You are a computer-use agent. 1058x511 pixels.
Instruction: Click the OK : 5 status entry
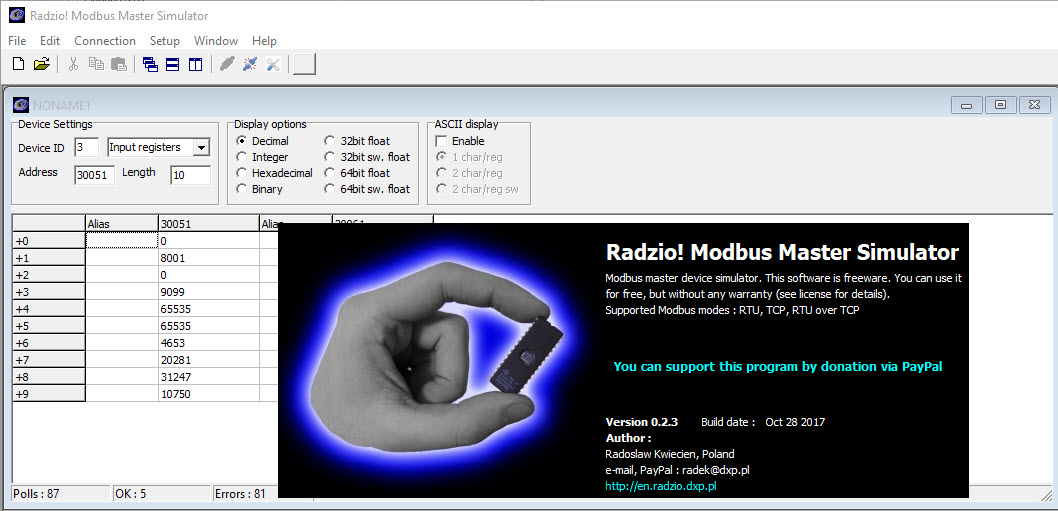[161, 493]
